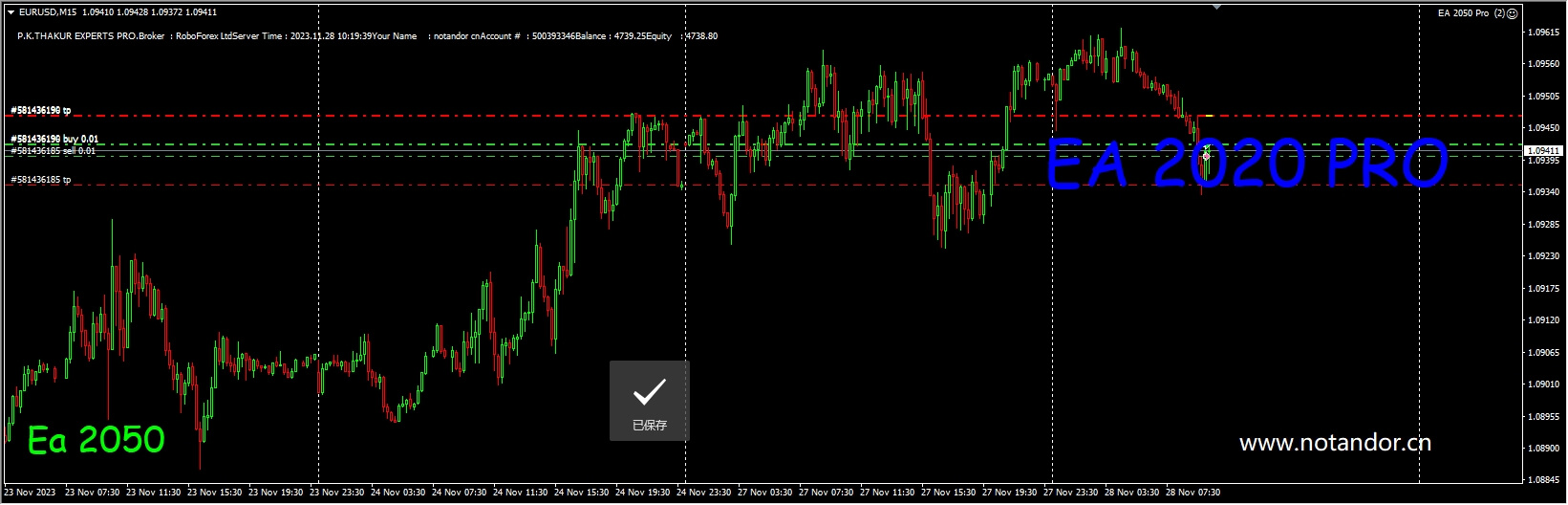The image size is (1568, 505).
Task: Click the 1.09615 level on price axis
Action: click(x=1543, y=33)
